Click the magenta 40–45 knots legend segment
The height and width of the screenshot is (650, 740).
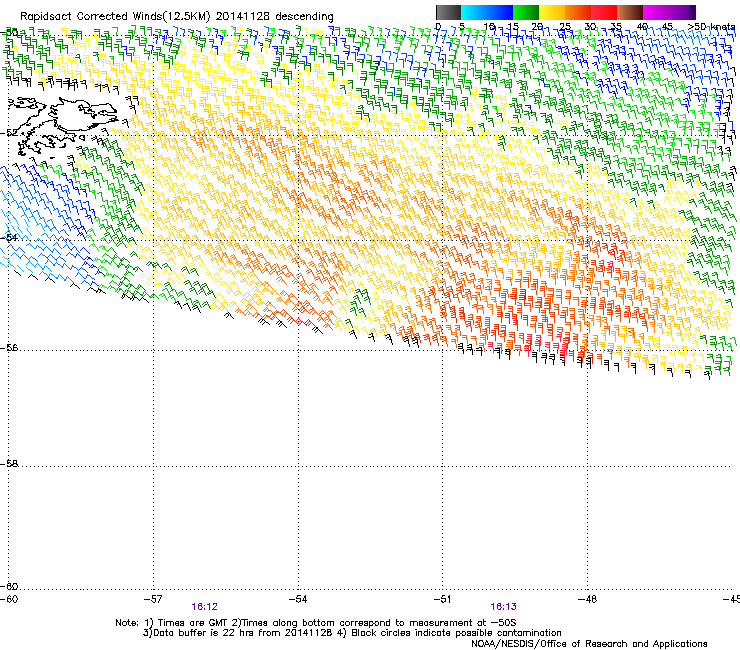656,12
